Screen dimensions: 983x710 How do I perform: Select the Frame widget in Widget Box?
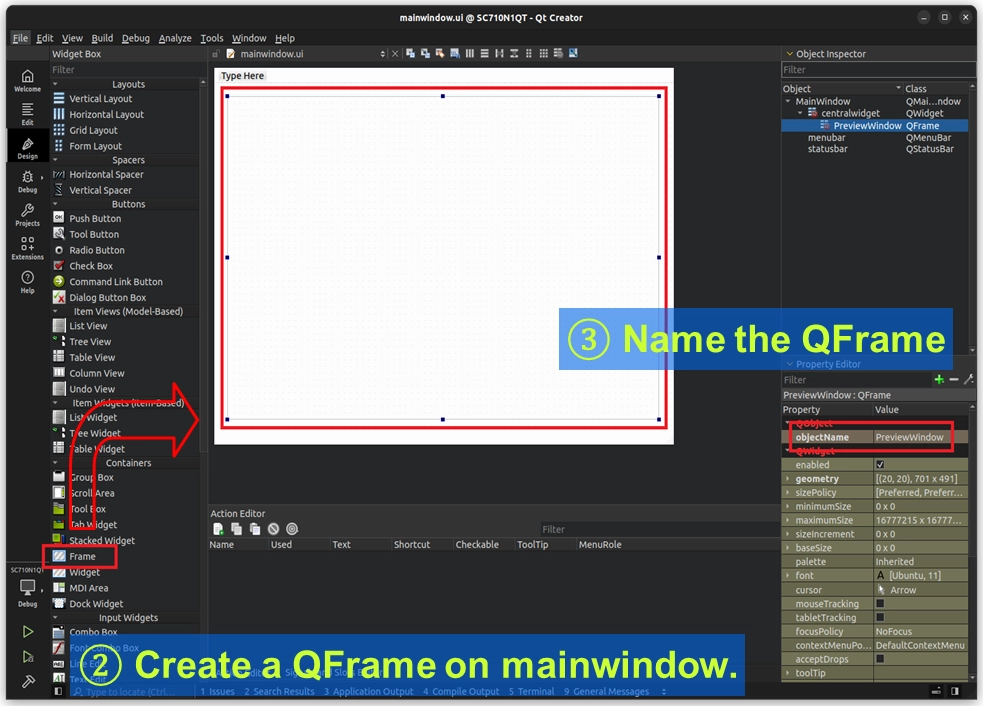click(82, 556)
